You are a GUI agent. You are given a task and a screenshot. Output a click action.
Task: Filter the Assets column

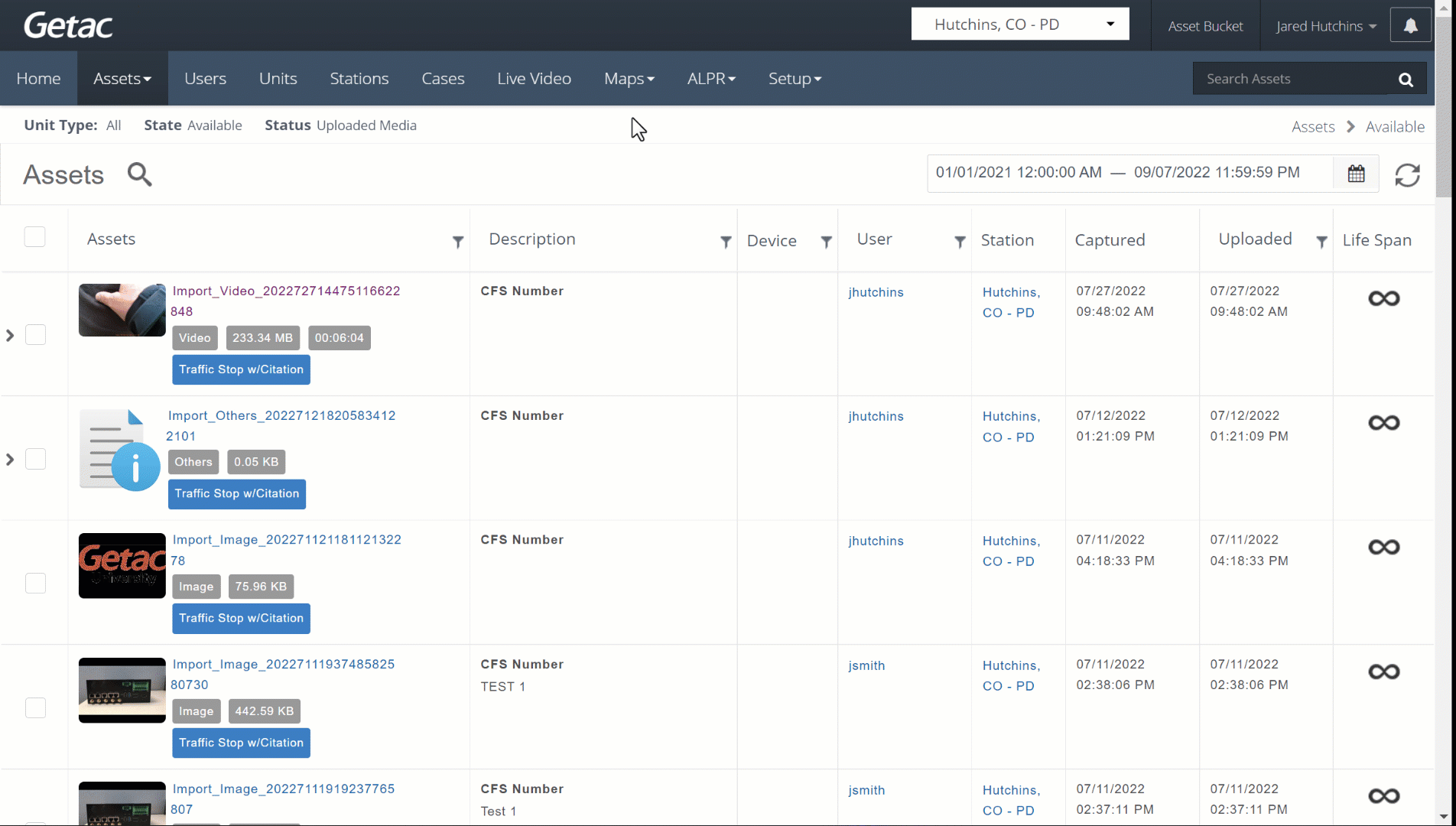457,242
